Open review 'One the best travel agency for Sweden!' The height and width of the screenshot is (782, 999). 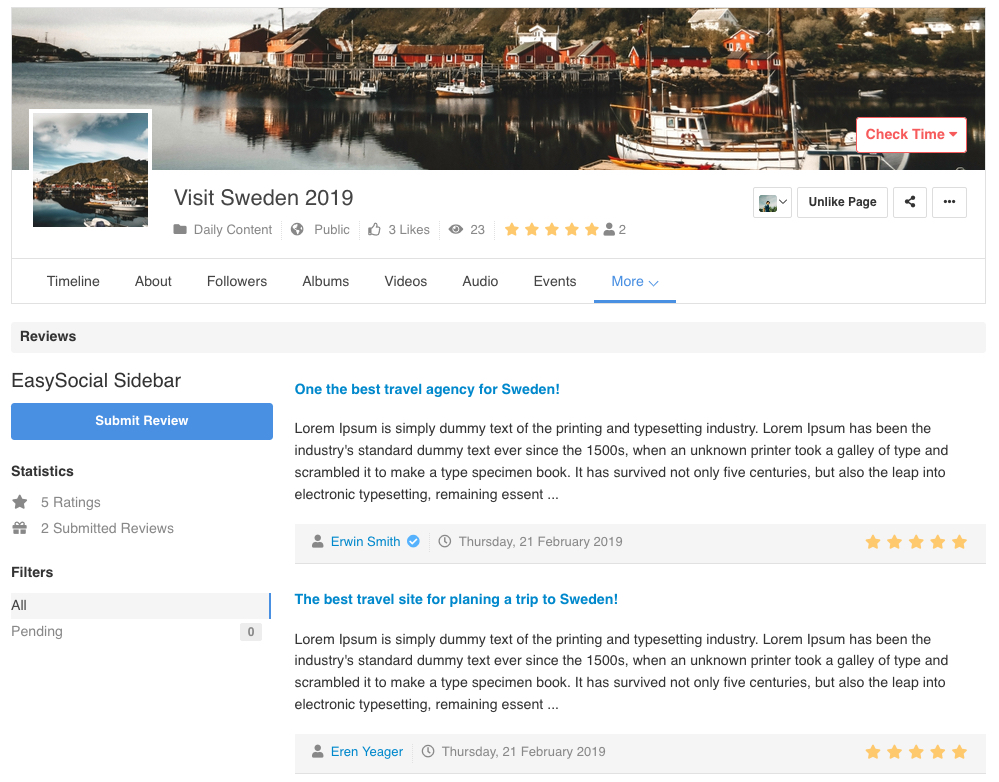(427, 389)
